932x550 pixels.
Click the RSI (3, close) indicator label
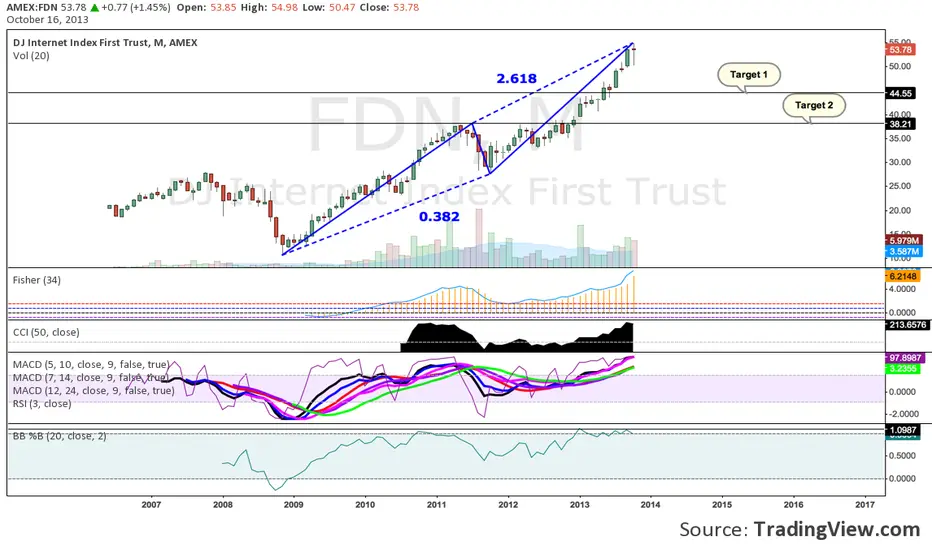click(x=42, y=404)
